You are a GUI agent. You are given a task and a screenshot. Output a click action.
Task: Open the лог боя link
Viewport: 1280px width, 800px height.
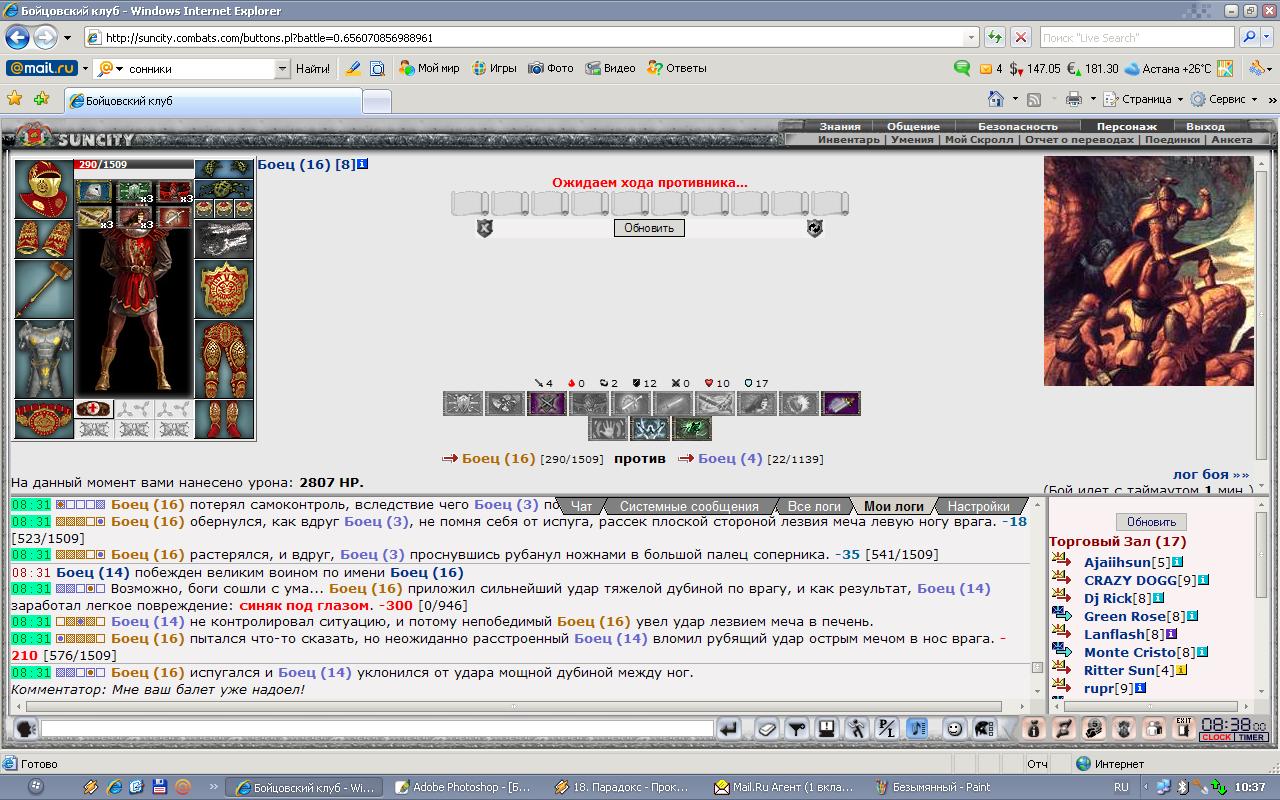point(1211,474)
